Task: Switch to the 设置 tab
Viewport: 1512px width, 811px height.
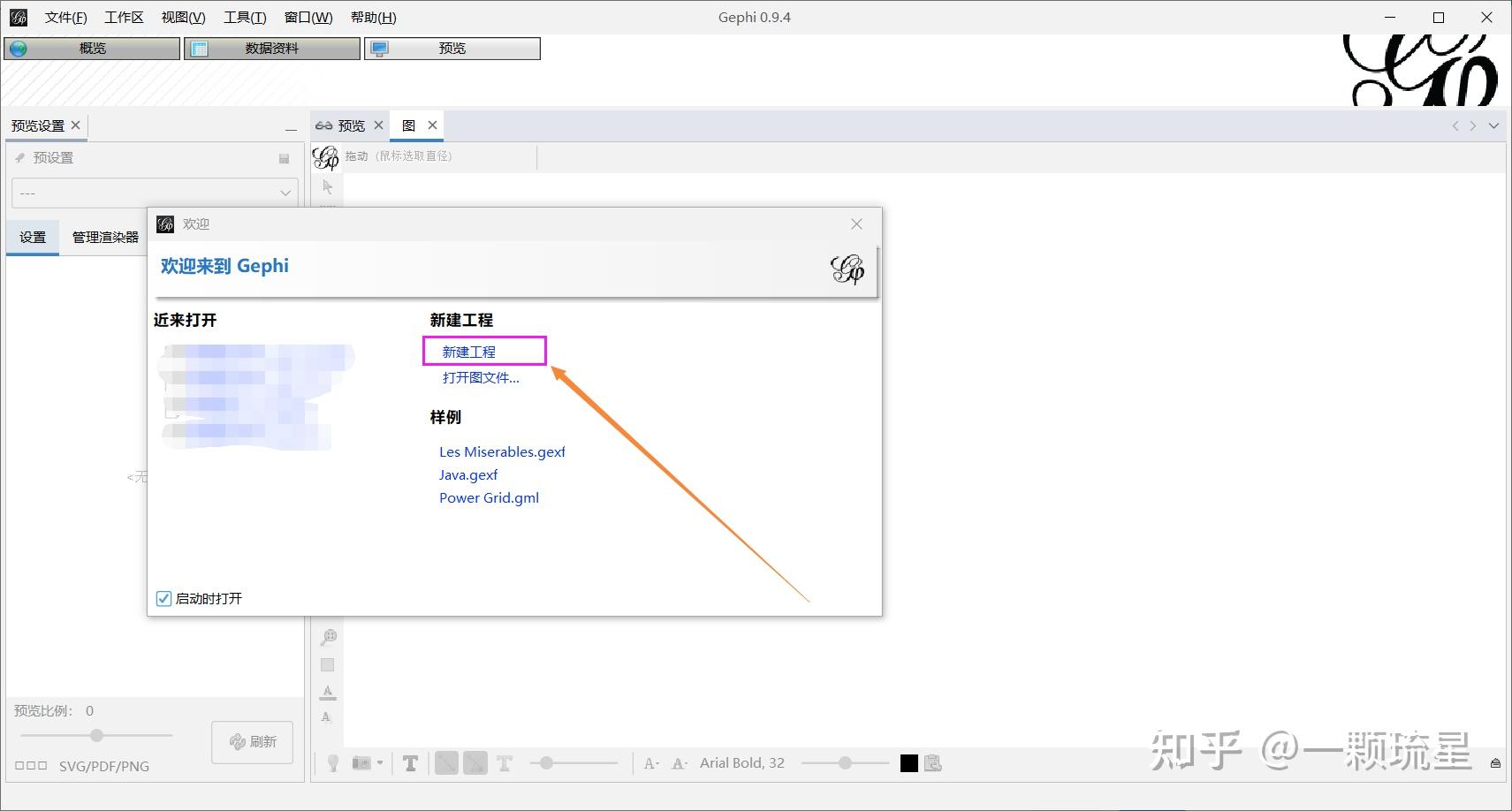Action: 33,237
